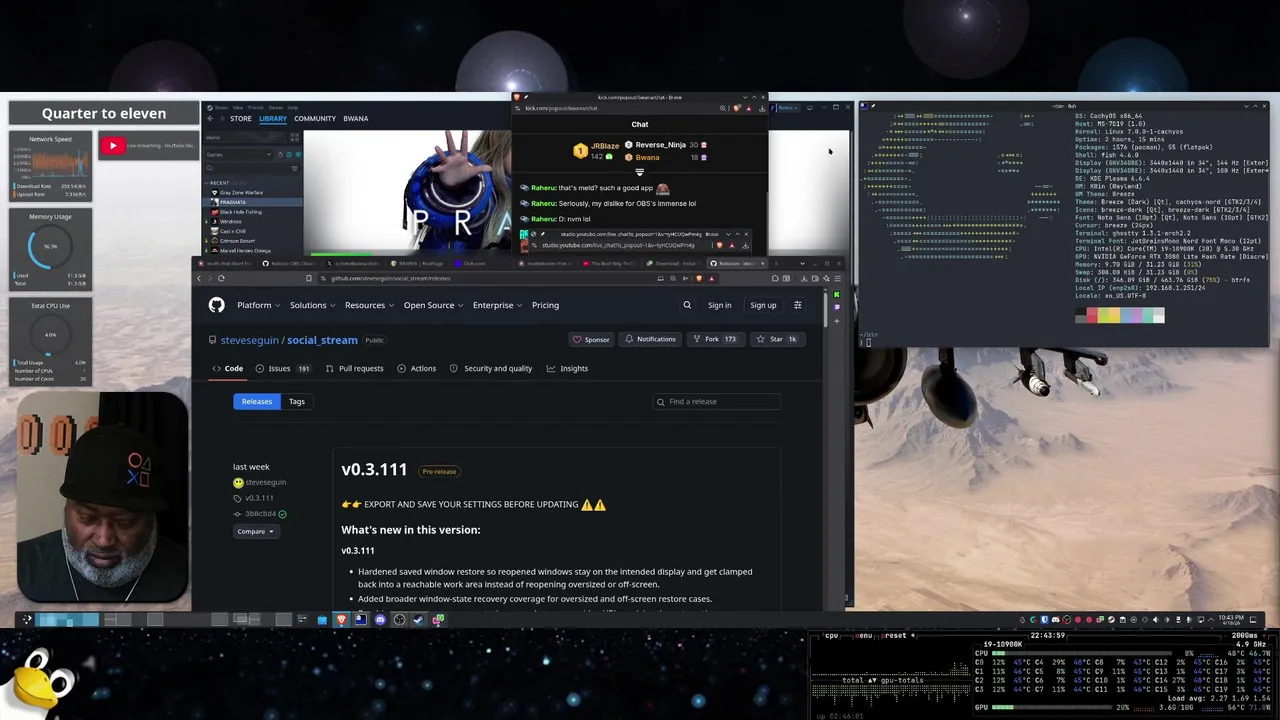This screenshot has height=720, width=1280.
Task: Open Steam from the taskbar
Action: point(418,619)
